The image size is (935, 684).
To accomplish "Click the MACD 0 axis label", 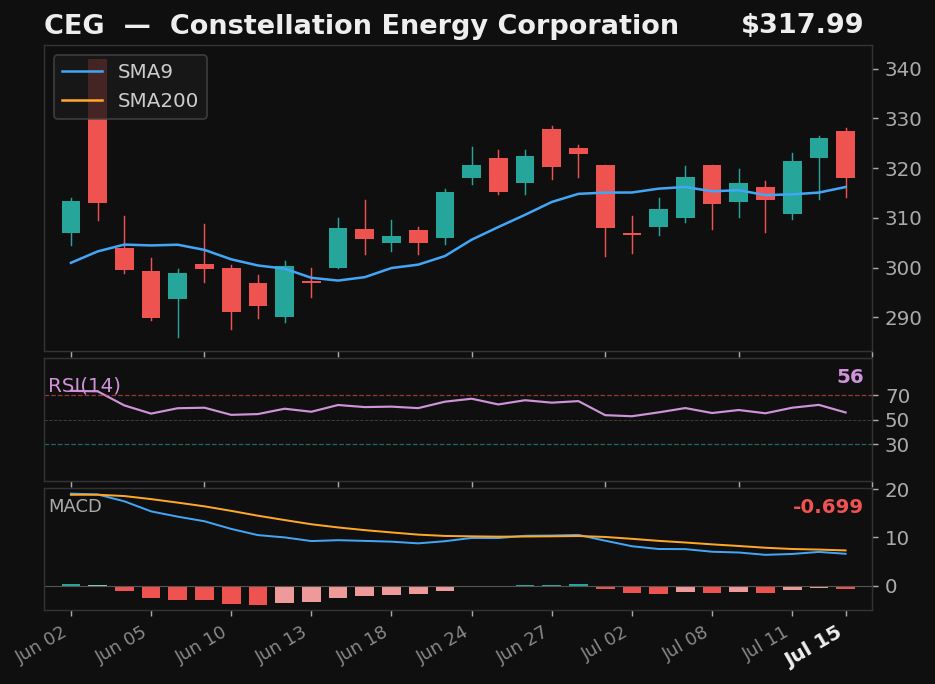I will (x=891, y=586).
